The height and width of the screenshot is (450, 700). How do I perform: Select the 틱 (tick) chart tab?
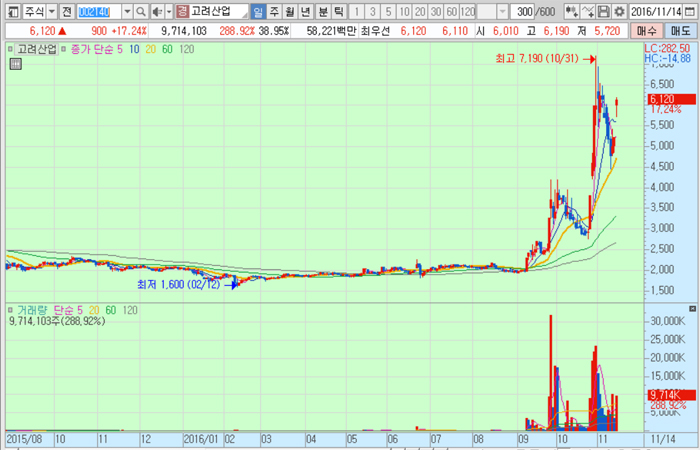click(x=339, y=11)
